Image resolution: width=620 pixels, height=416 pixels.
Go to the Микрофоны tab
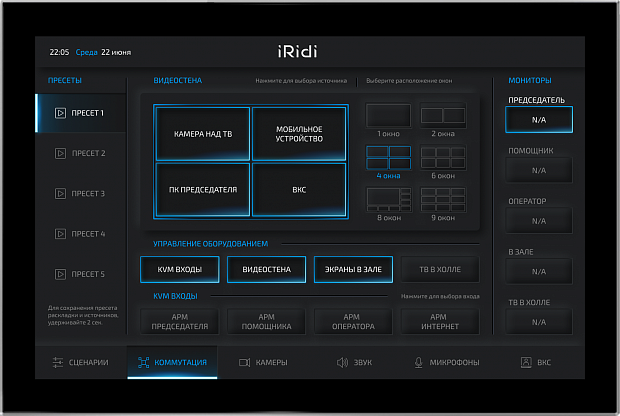(x=446, y=362)
